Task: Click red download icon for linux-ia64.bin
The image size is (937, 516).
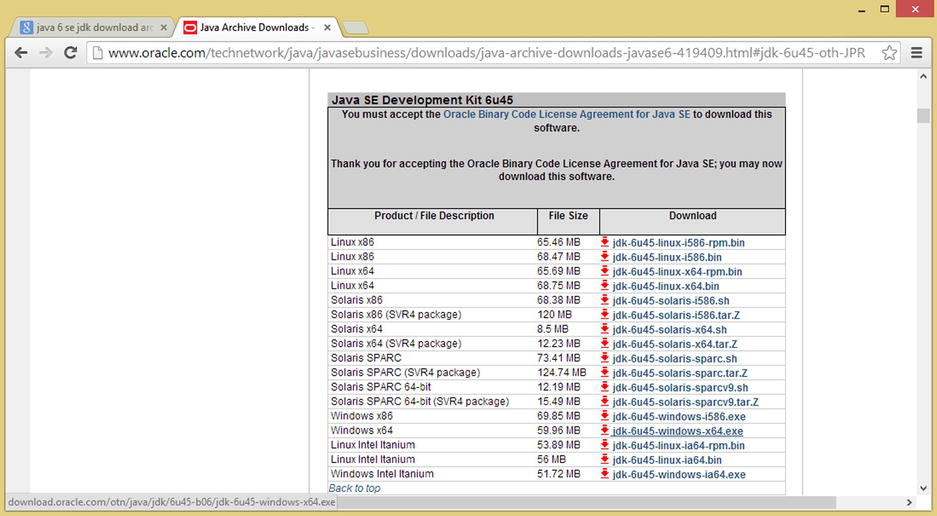Action: [605, 459]
